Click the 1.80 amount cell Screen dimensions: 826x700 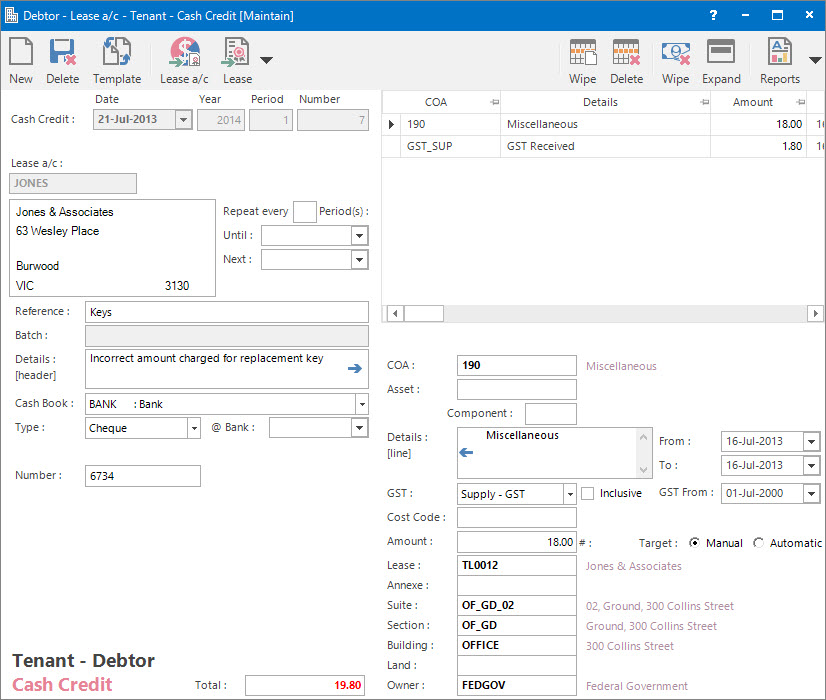pyautogui.click(x=758, y=146)
